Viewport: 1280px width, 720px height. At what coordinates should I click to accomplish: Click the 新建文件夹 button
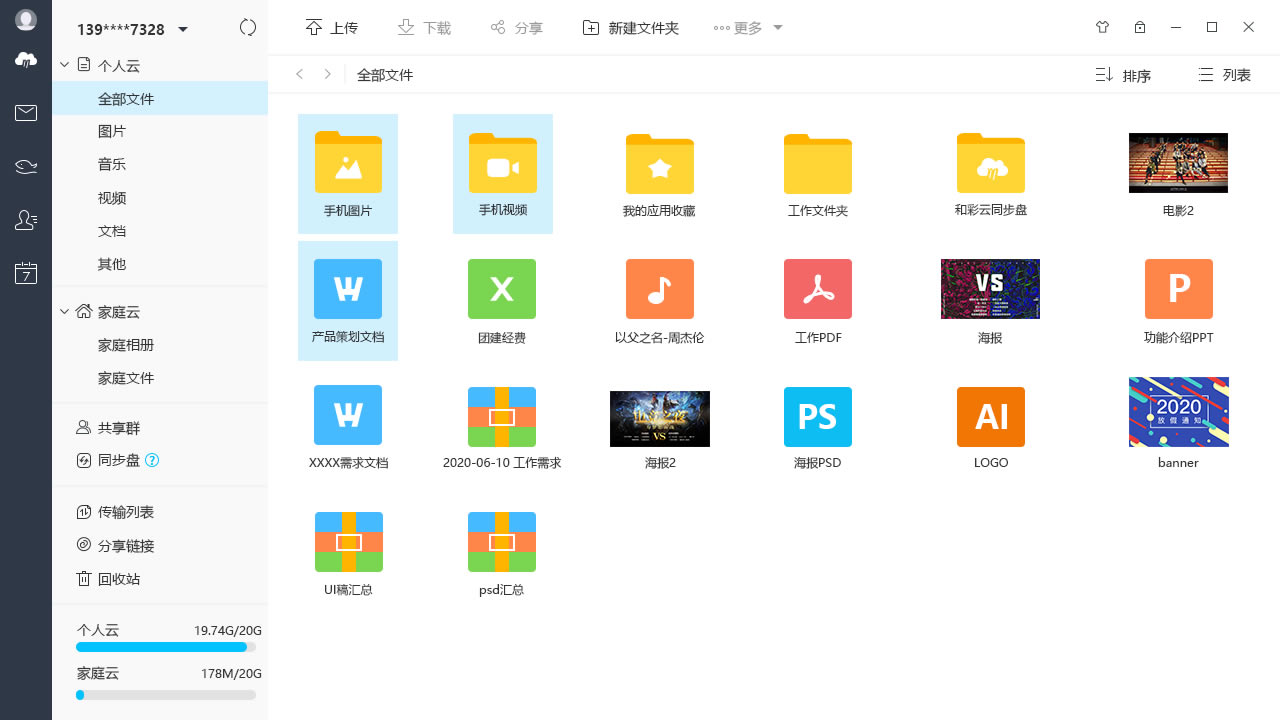pos(630,28)
